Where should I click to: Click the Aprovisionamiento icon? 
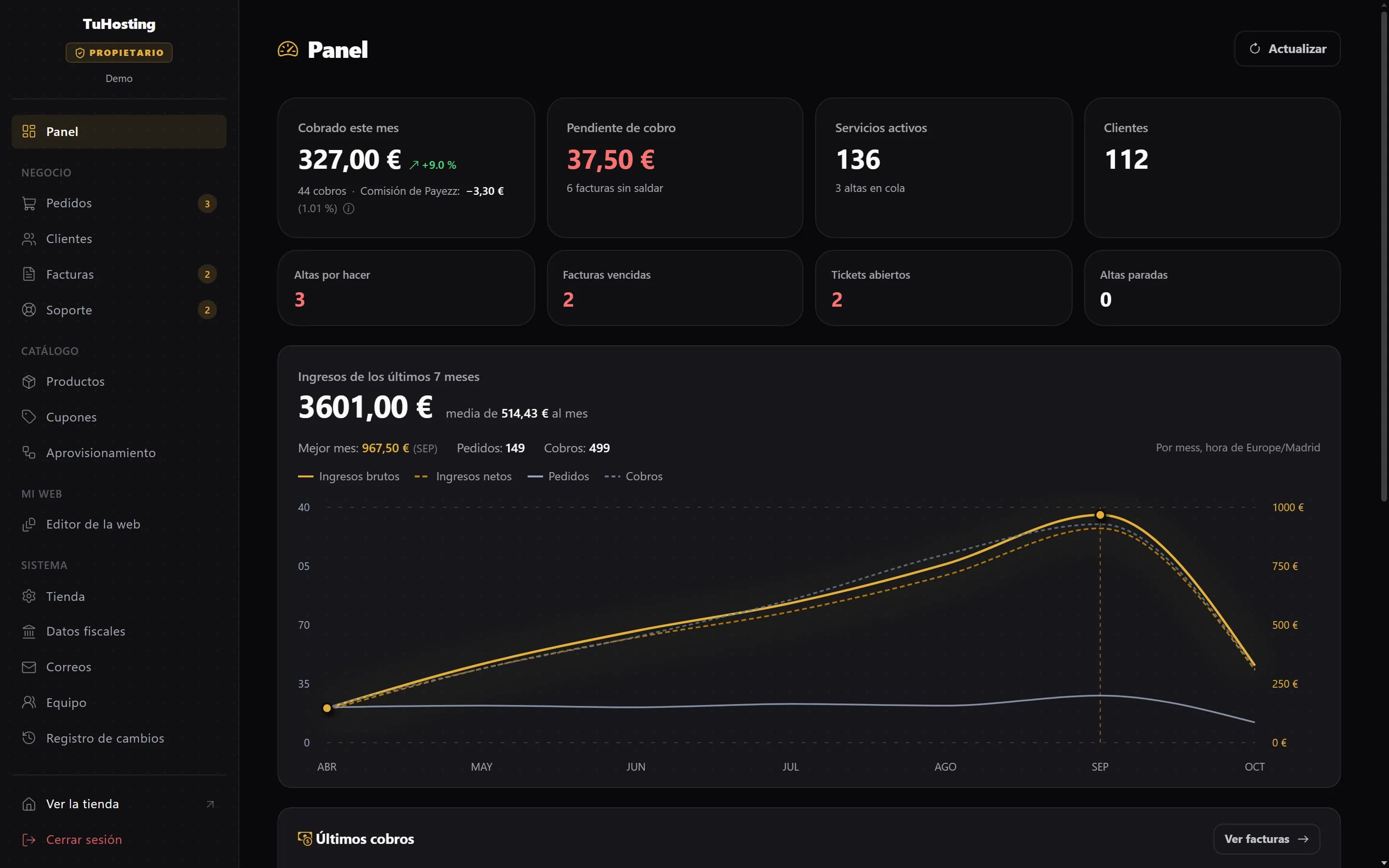(29, 453)
